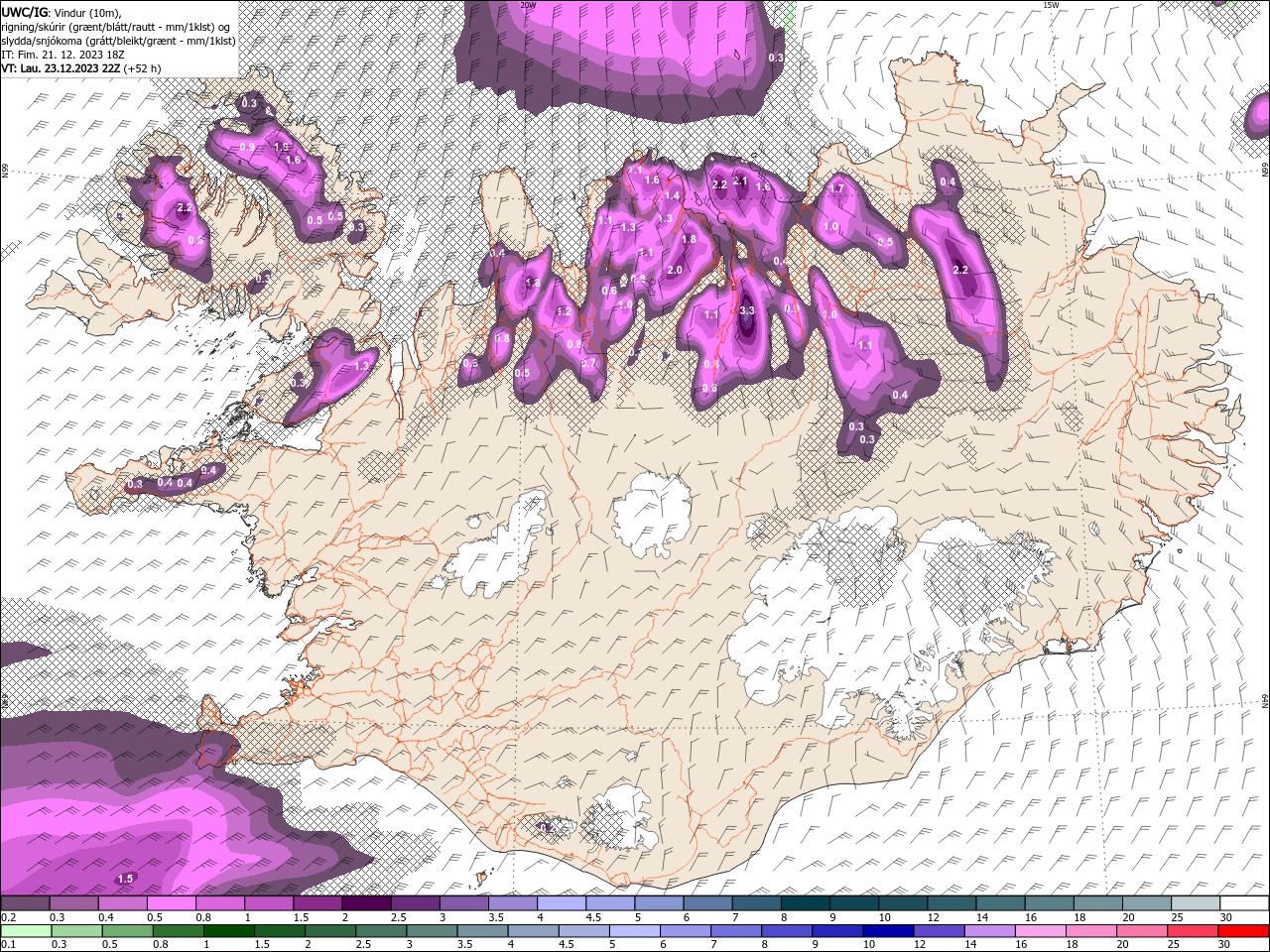Click the 15W longitude label at map top
The height and width of the screenshot is (952, 1270).
pyautogui.click(x=1051, y=5)
